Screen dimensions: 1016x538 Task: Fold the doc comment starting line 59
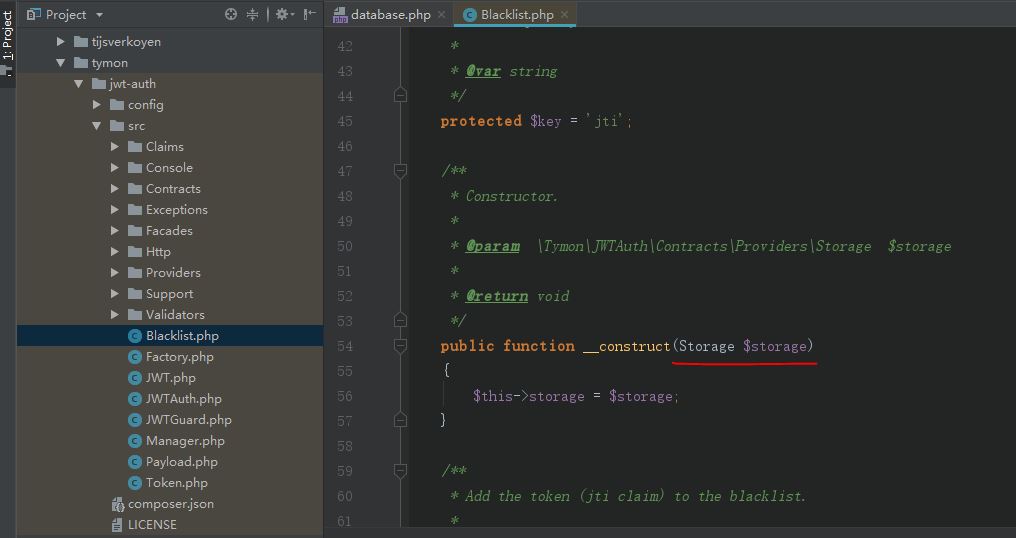click(x=400, y=471)
